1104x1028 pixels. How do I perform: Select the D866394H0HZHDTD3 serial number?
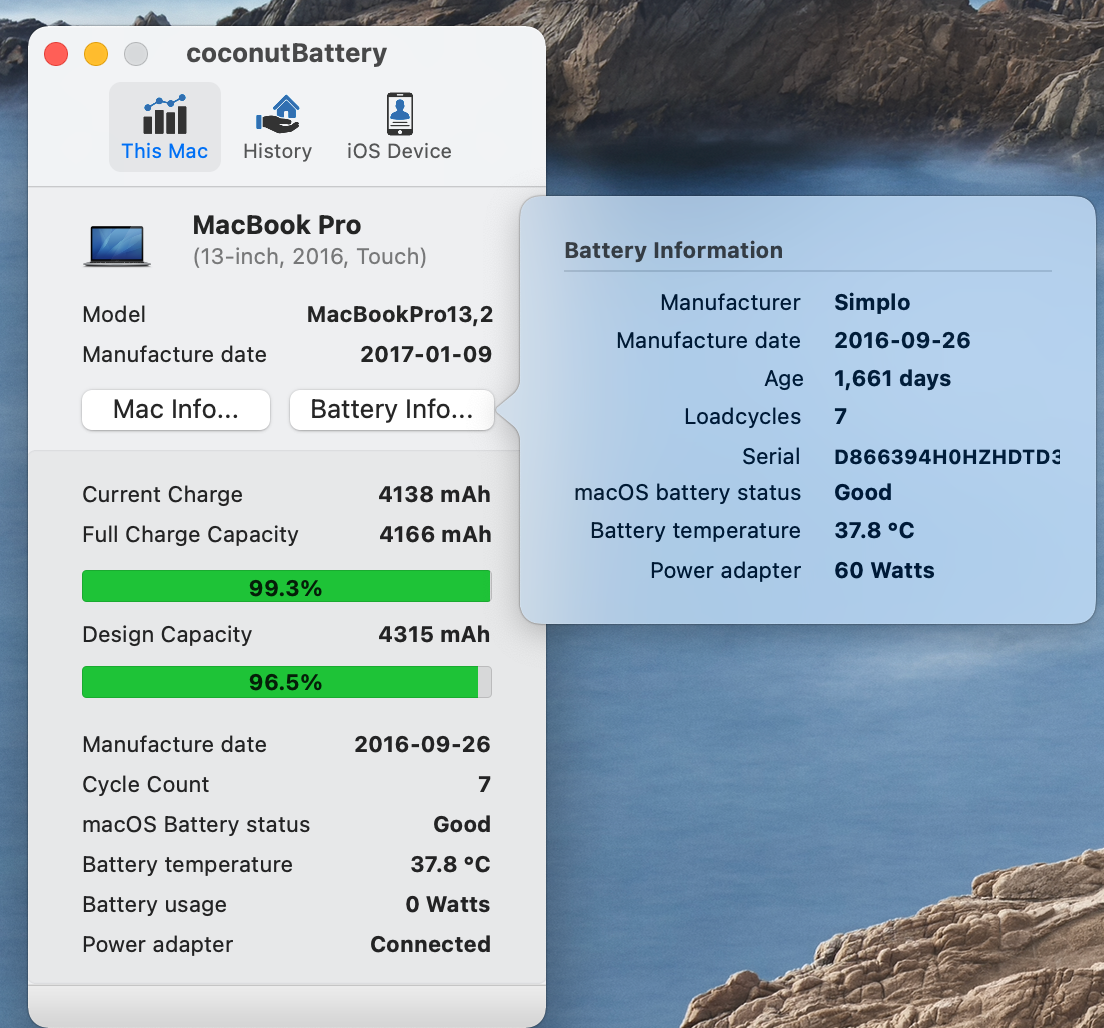pyautogui.click(x=948, y=457)
